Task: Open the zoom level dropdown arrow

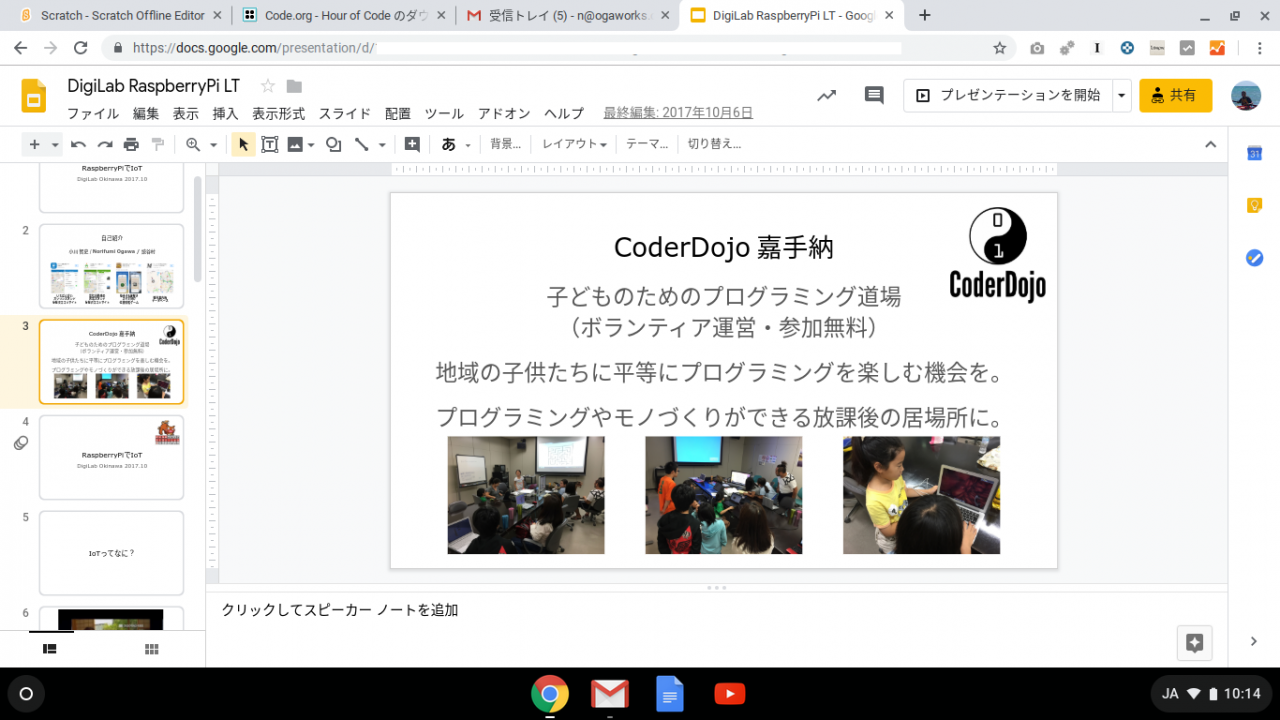Action: 213,145
